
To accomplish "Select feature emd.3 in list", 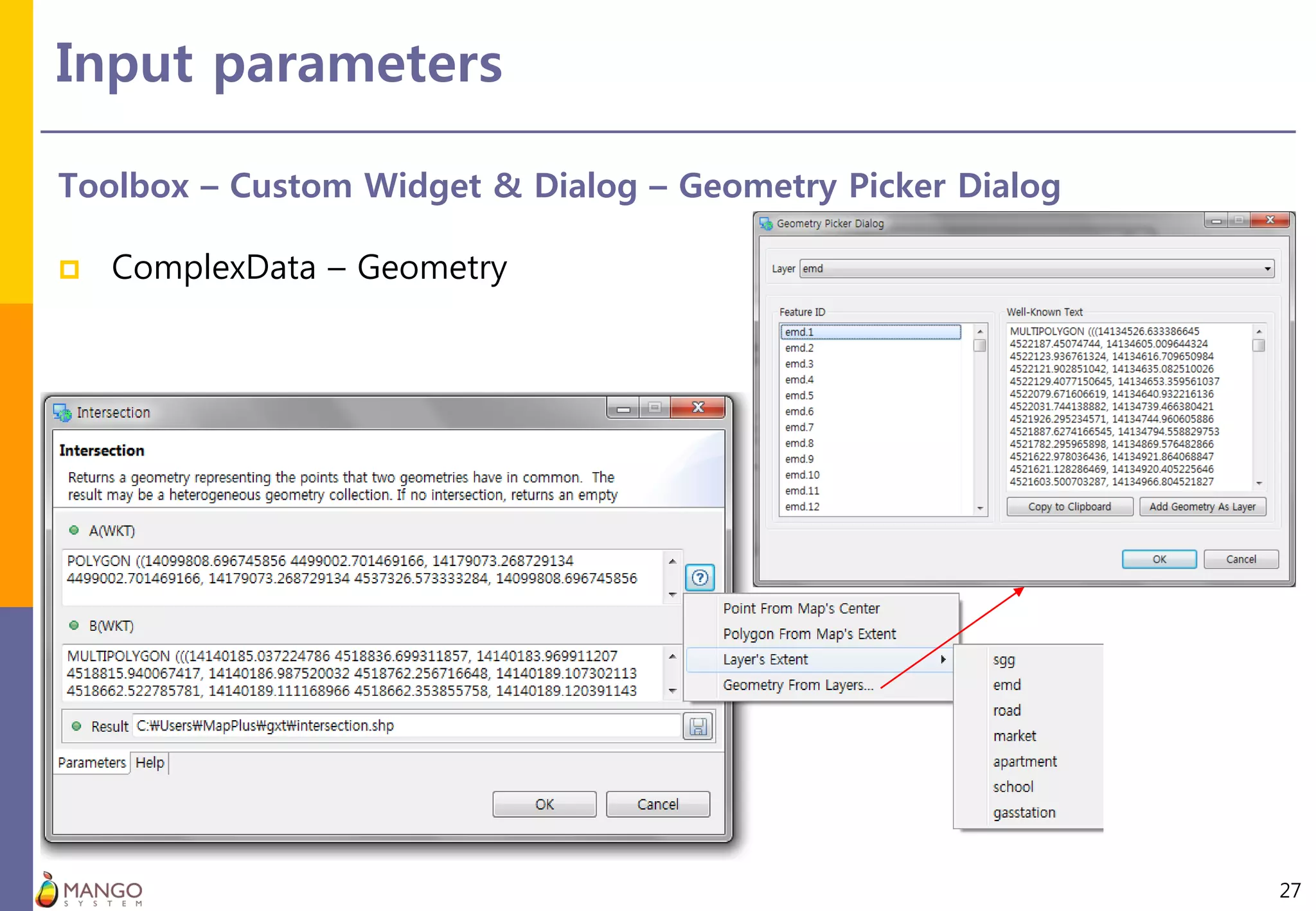I will 871,364.
